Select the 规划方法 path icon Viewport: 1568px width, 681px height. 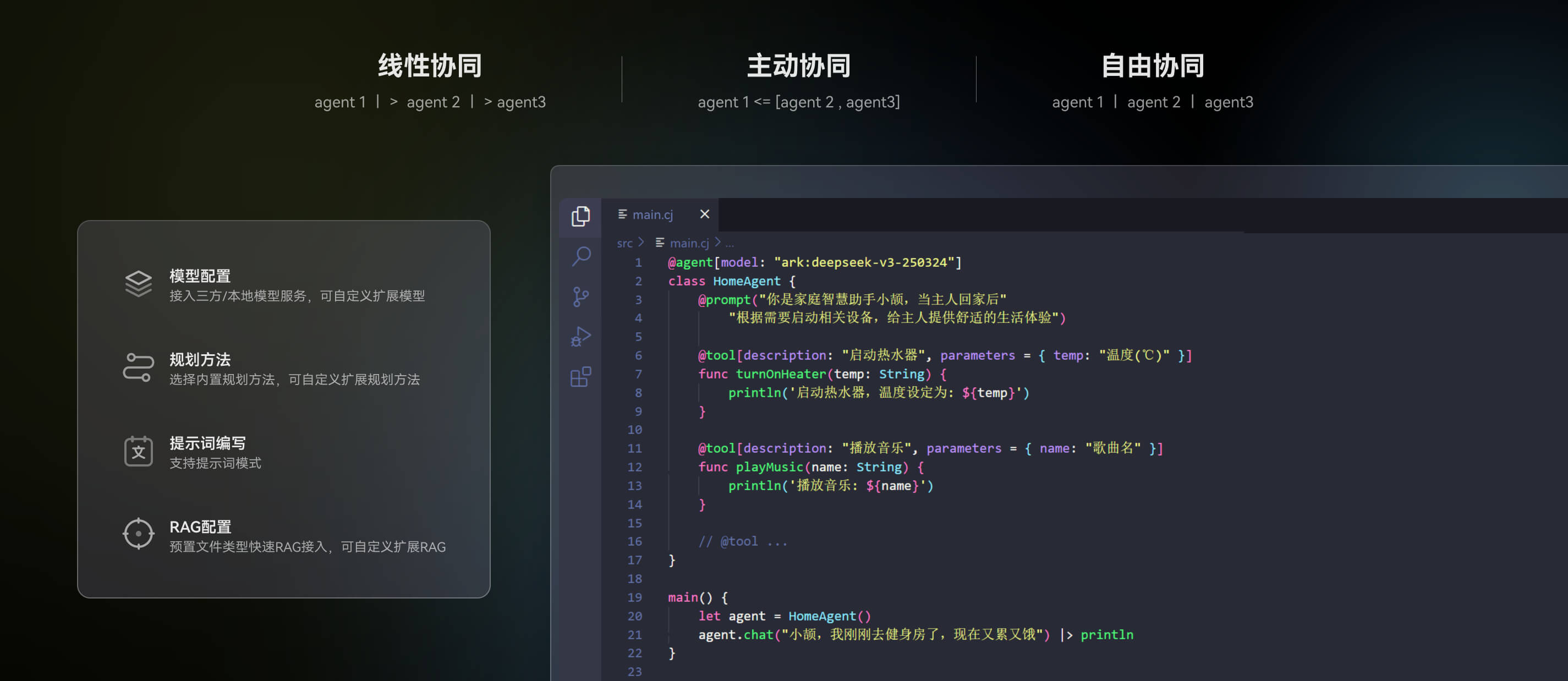point(138,367)
